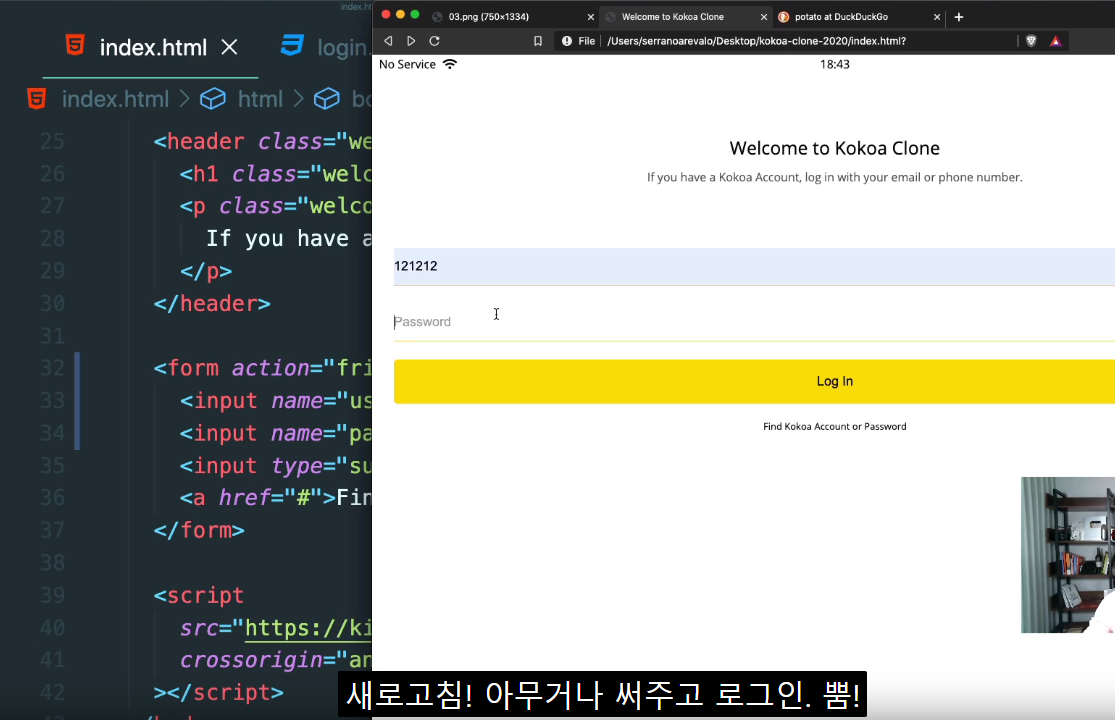Click the crossorigin attribute code line

point(275,660)
